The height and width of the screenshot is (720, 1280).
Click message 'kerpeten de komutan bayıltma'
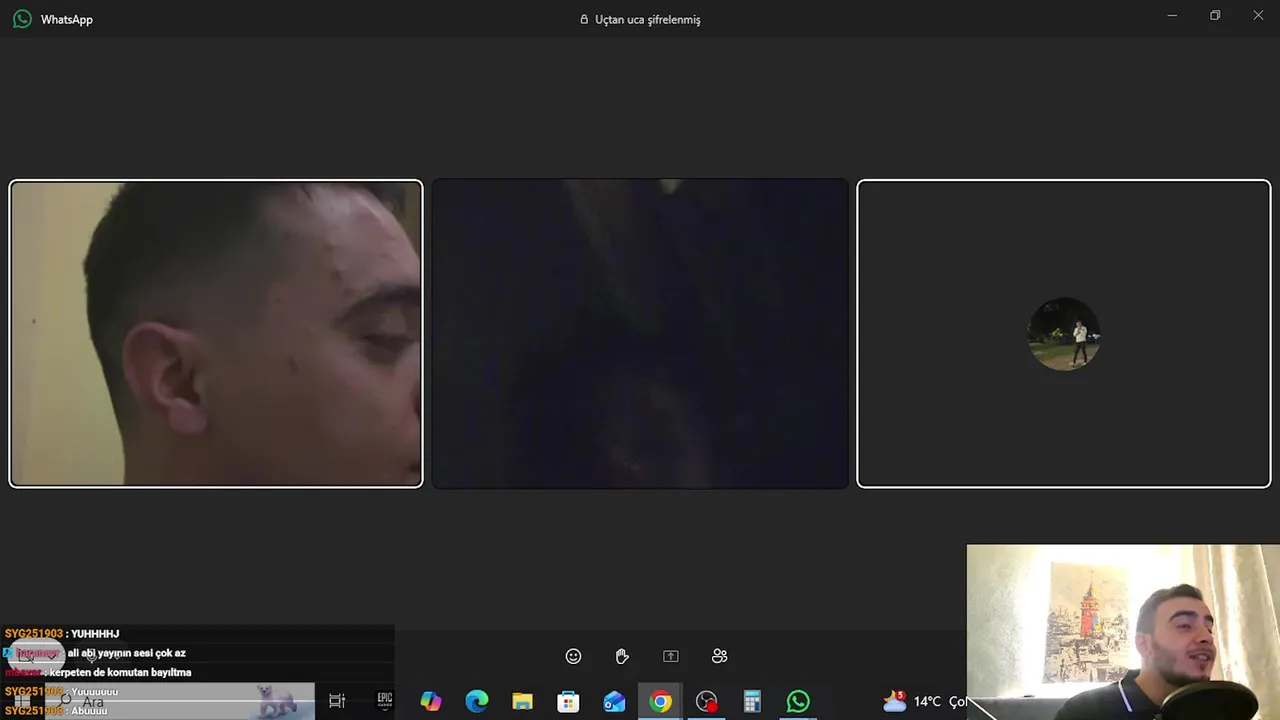(120, 672)
